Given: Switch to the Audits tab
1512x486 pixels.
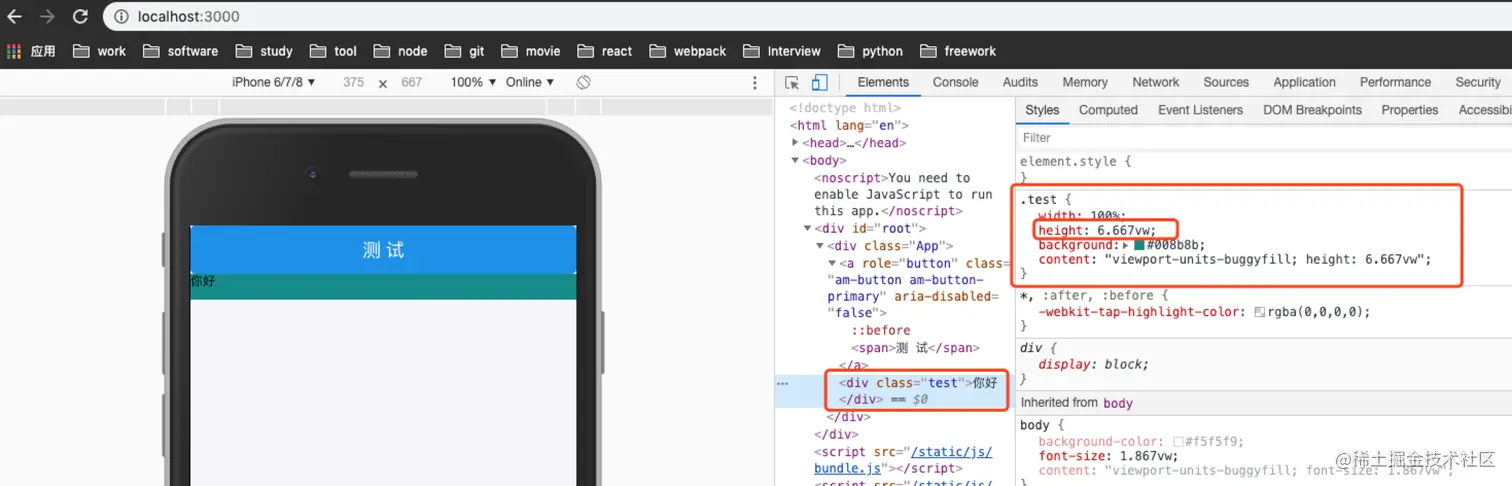Looking at the screenshot, I should [x=1020, y=82].
